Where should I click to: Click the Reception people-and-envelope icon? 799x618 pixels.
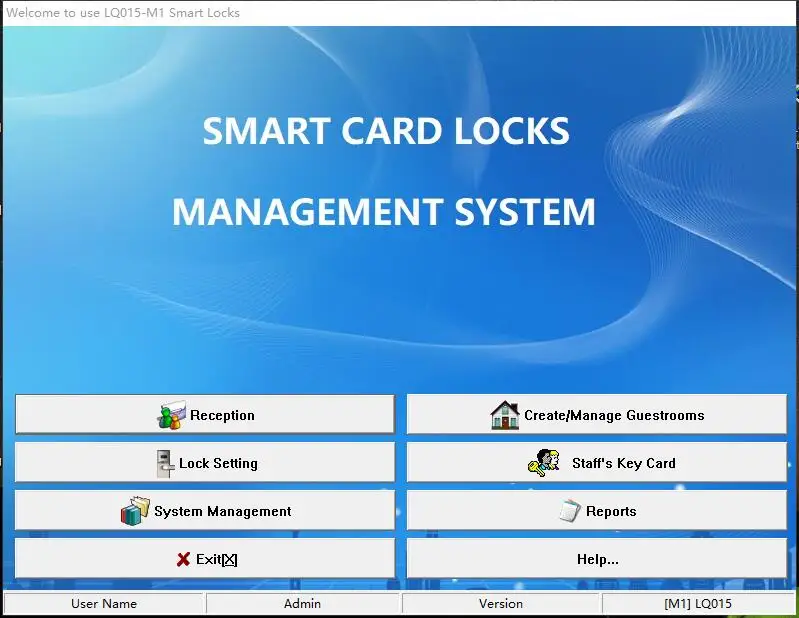171,415
